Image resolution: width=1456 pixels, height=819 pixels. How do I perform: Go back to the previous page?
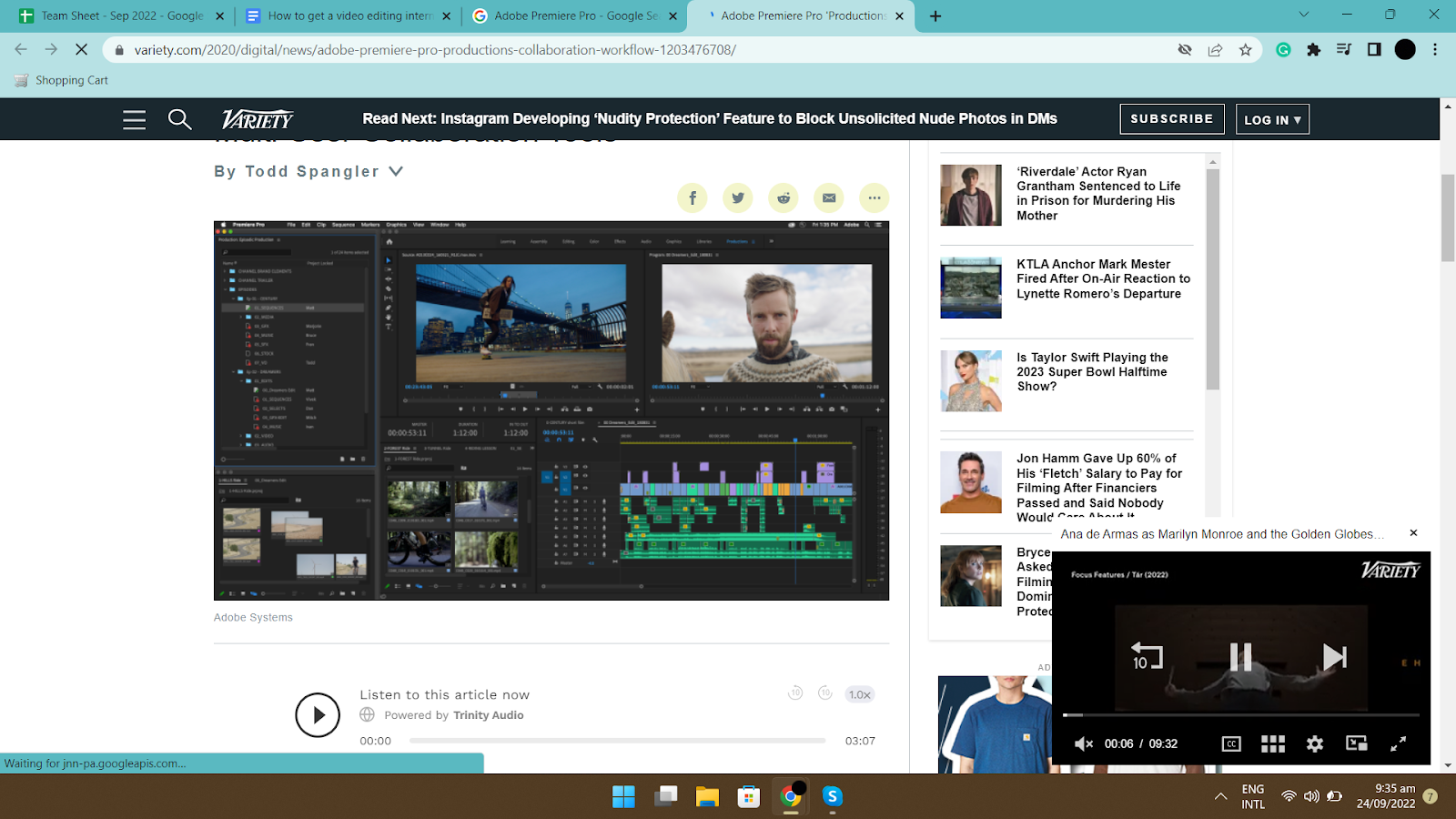click(x=21, y=50)
